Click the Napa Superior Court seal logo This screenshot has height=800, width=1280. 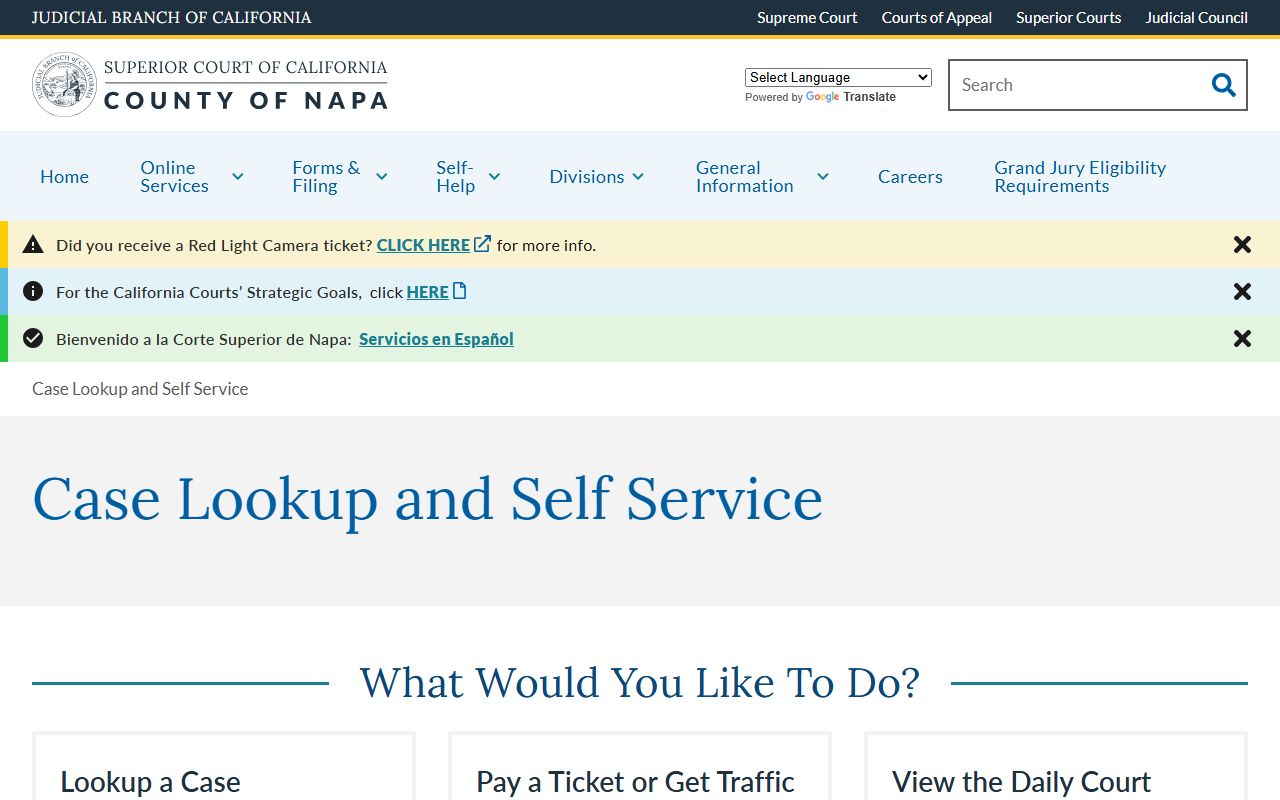click(x=65, y=85)
